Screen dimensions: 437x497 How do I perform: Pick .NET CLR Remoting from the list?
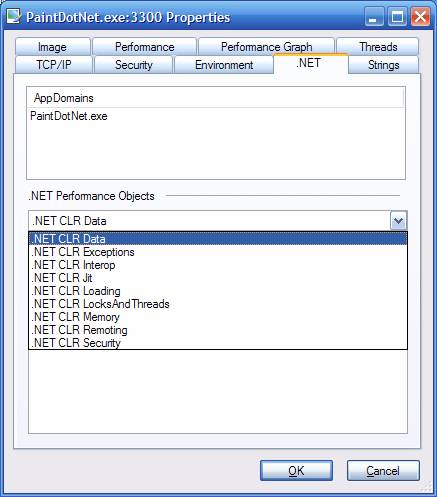click(x=218, y=330)
